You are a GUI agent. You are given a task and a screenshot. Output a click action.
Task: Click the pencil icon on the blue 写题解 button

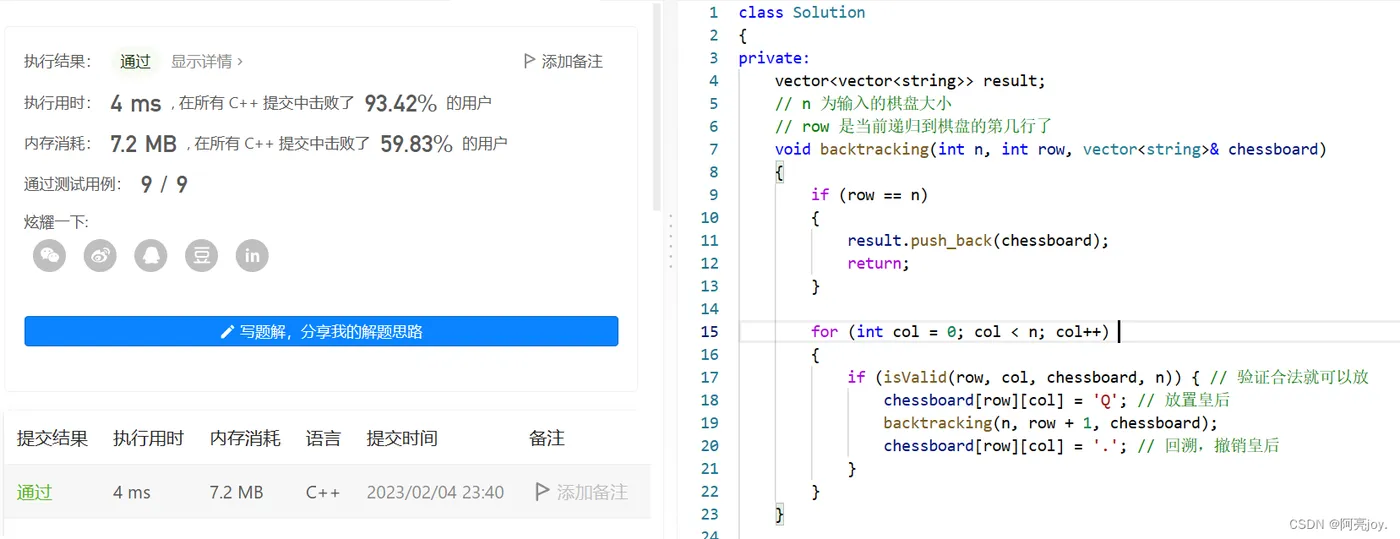(x=227, y=331)
